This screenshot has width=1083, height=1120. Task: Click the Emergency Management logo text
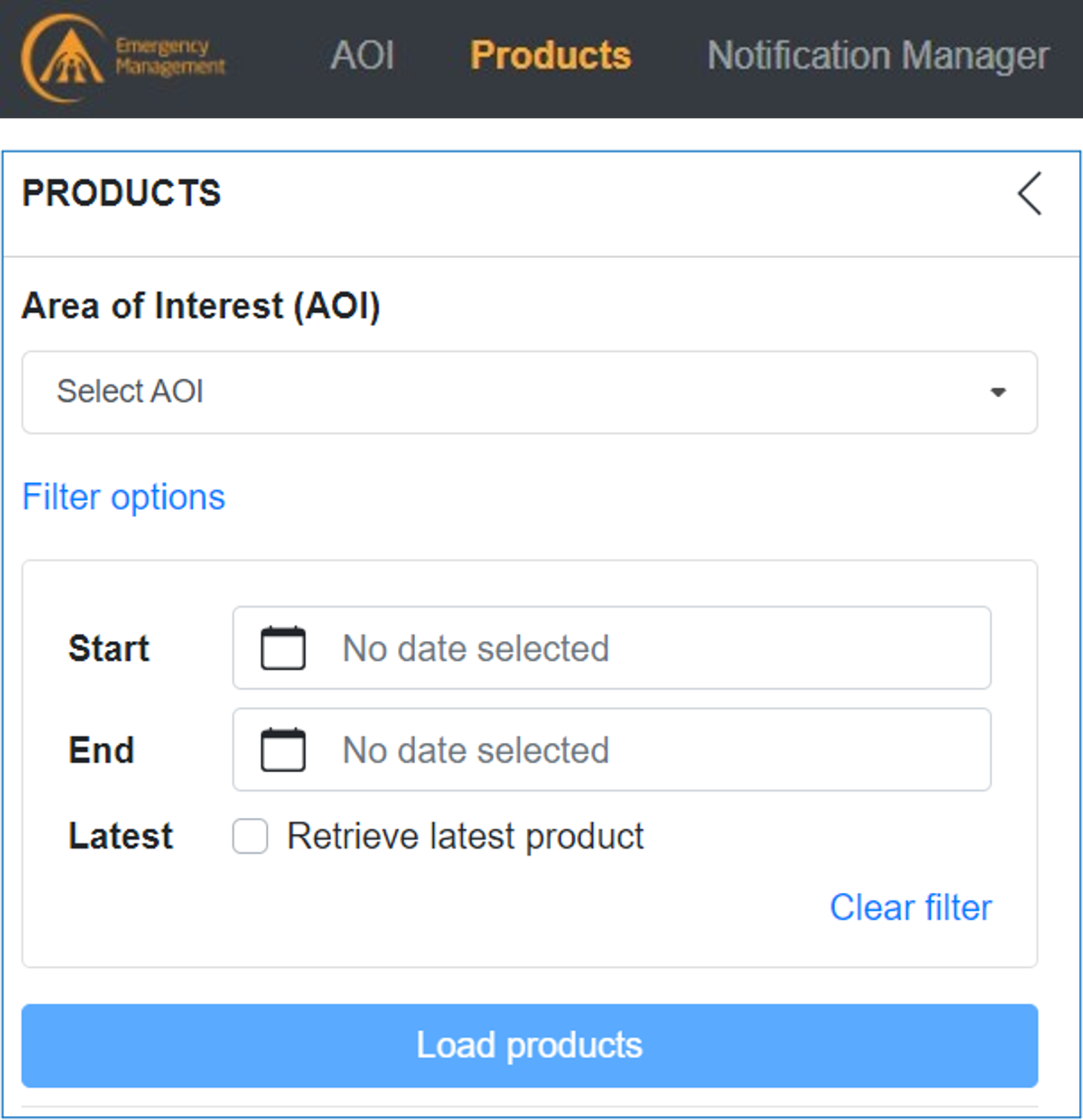(170, 56)
